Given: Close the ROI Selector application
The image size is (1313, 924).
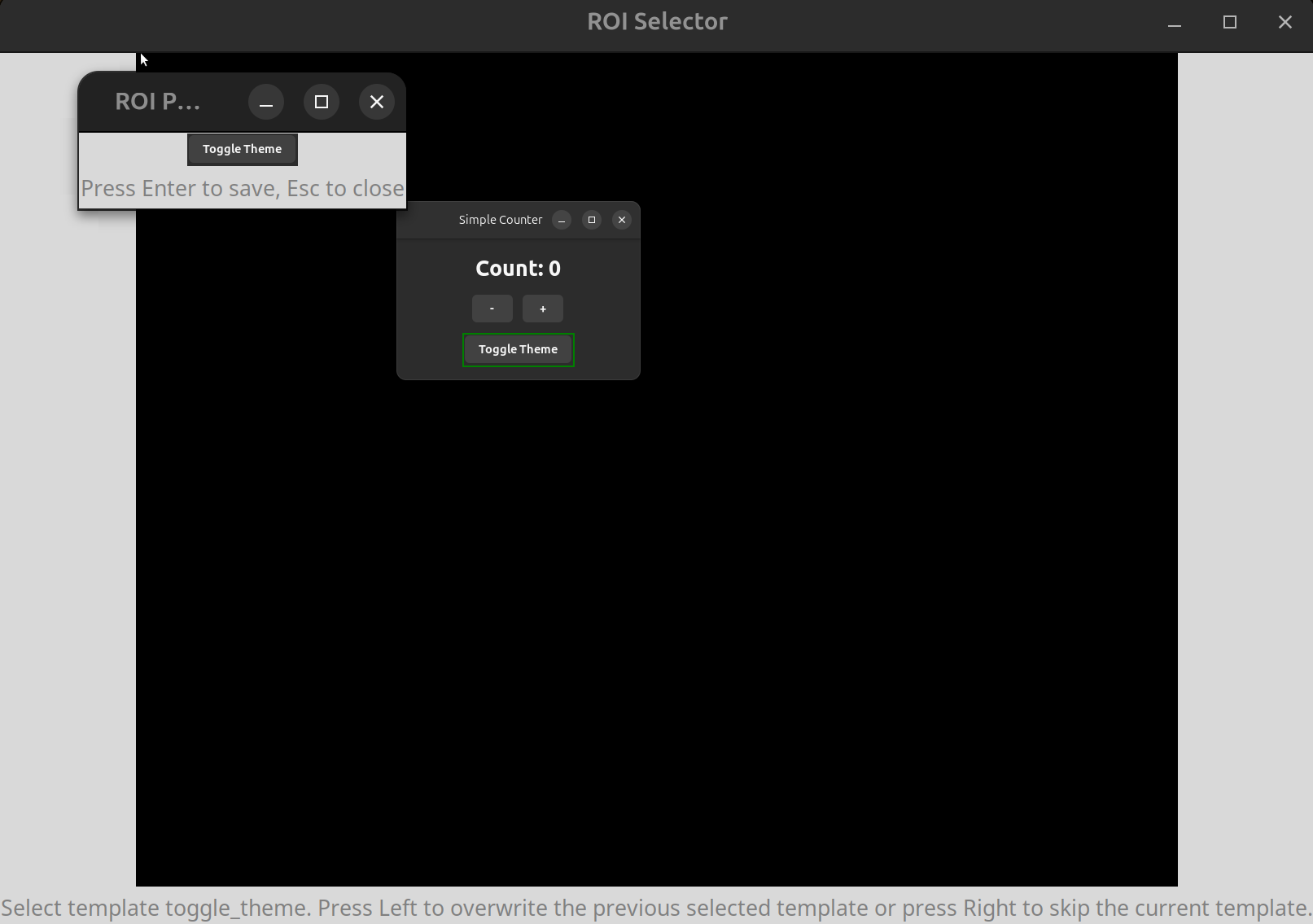Looking at the screenshot, I should point(1285,22).
